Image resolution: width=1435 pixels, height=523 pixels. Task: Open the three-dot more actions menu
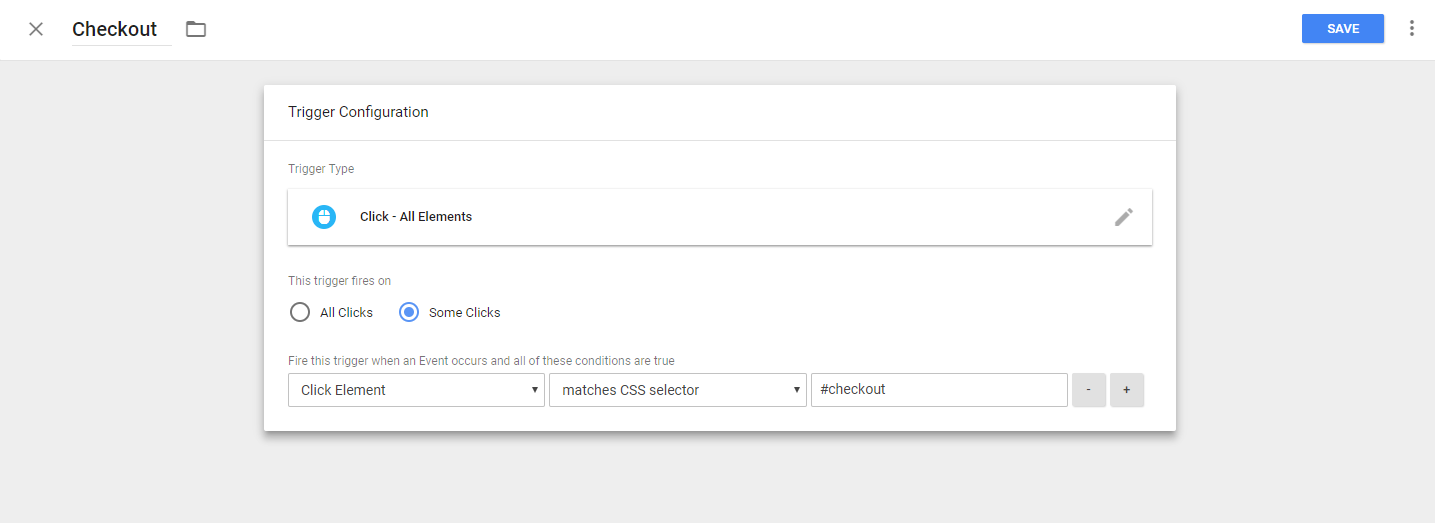point(1411,29)
